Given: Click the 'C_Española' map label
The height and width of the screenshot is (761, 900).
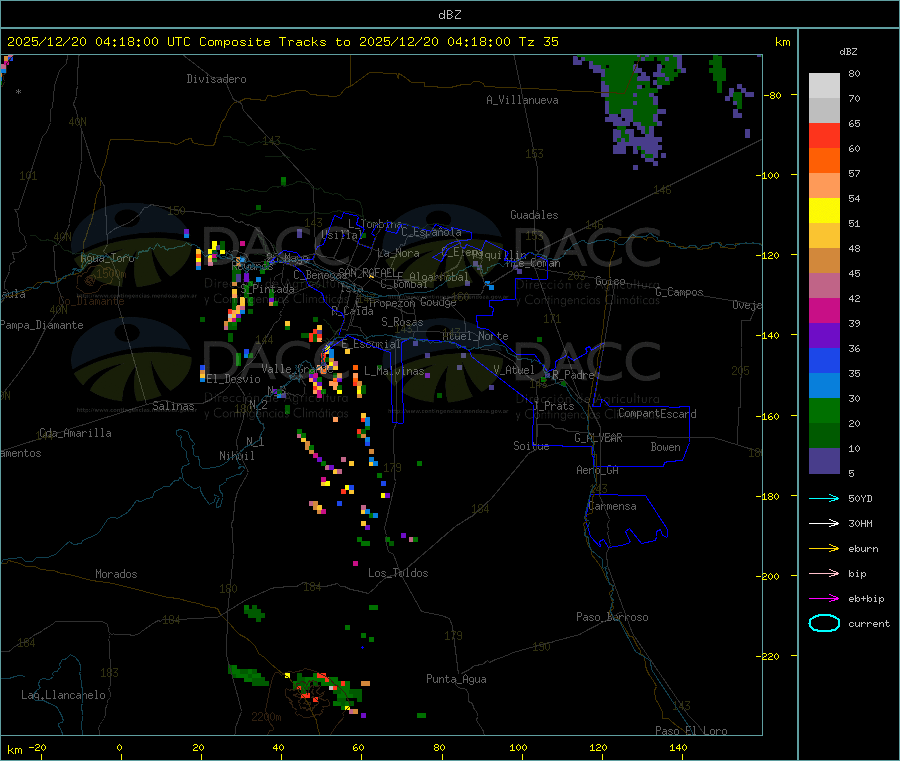Looking at the screenshot, I should coord(431,232).
